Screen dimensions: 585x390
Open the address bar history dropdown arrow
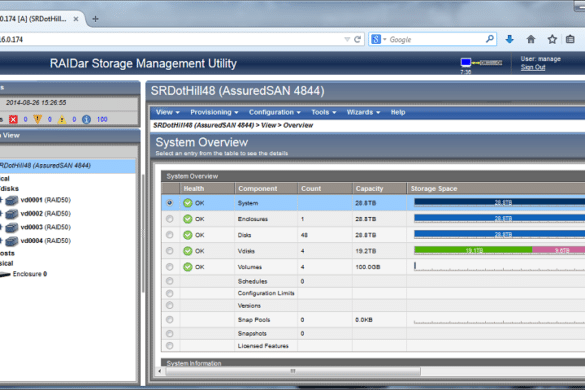point(347,40)
